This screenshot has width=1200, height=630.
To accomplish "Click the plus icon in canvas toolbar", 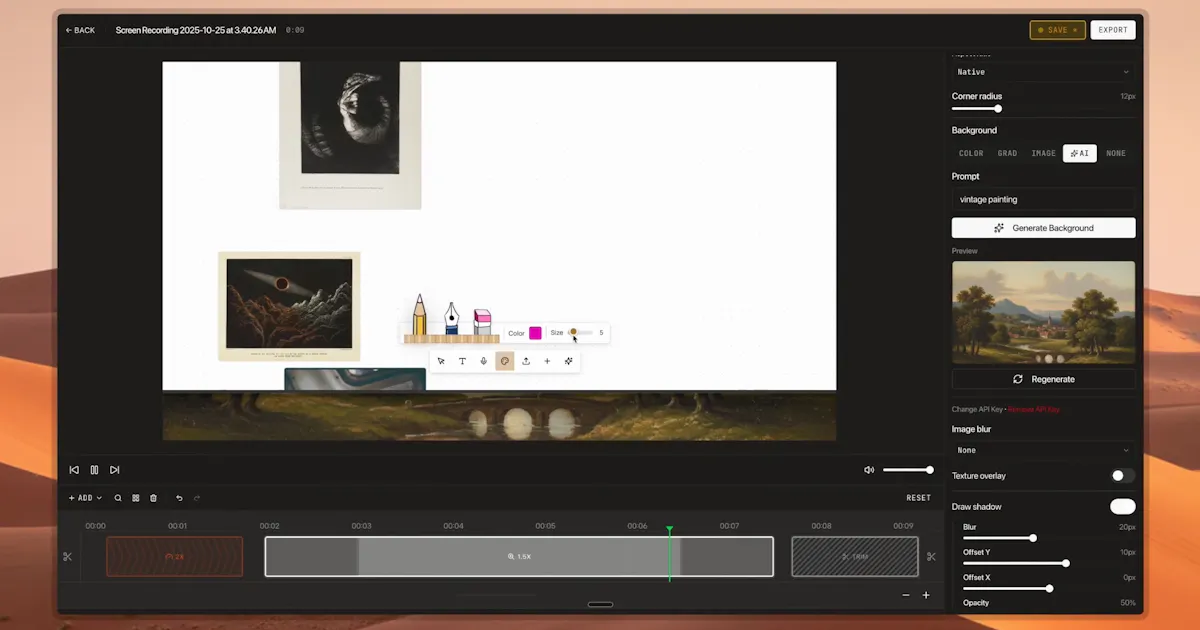I will click(547, 361).
